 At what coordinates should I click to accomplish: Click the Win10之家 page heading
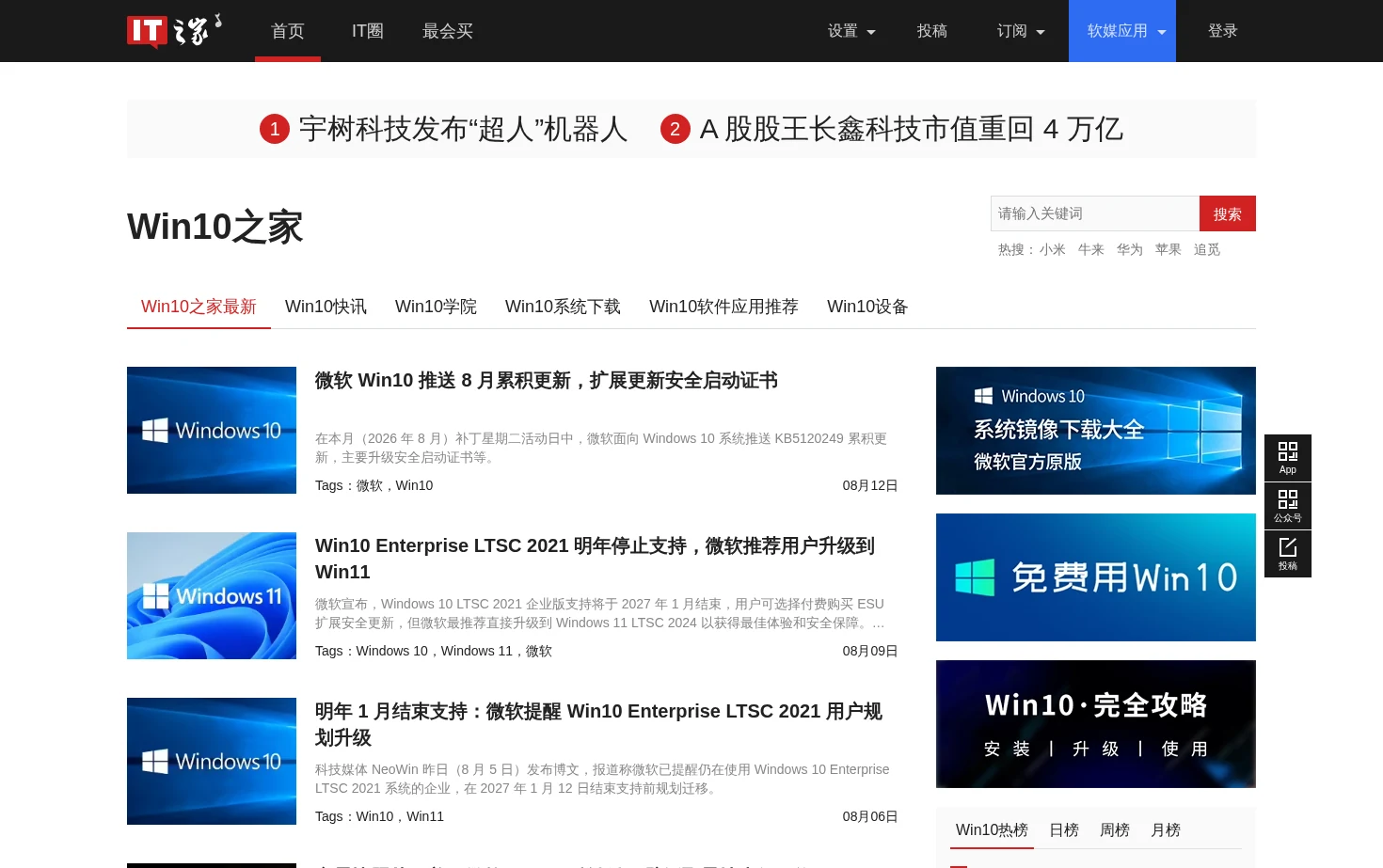[x=215, y=227]
